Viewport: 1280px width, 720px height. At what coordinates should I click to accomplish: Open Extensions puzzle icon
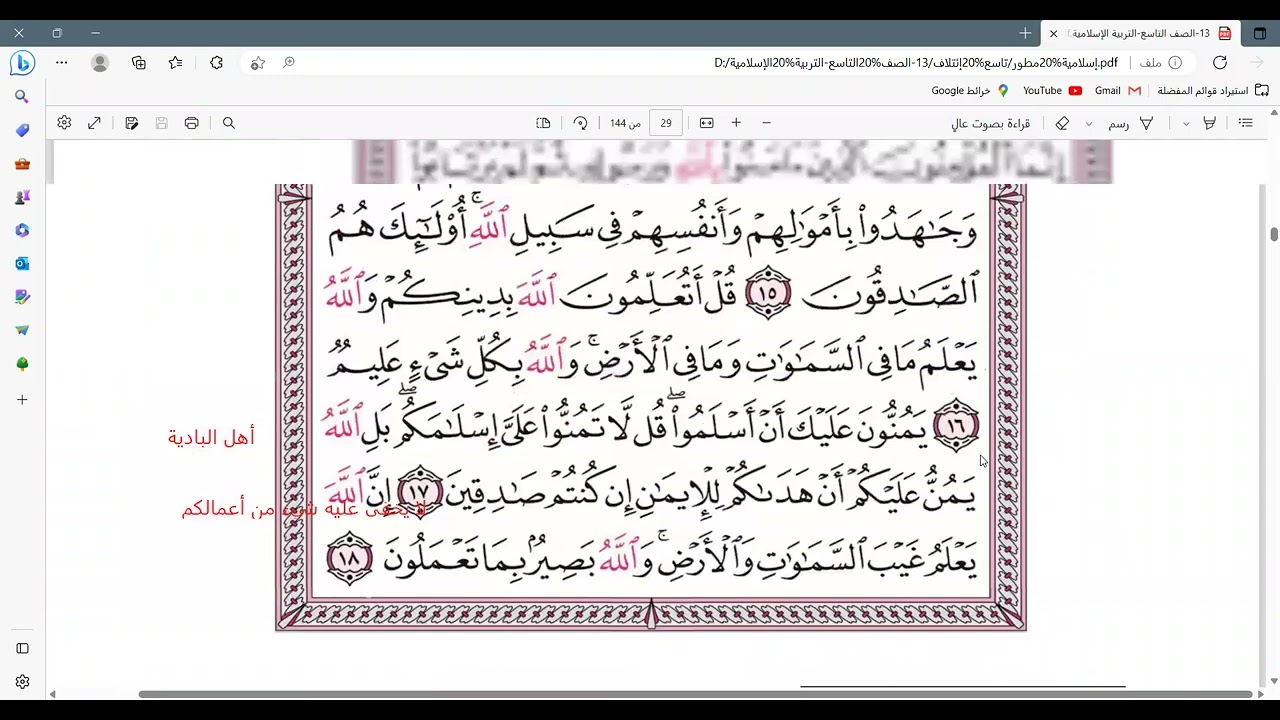click(x=216, y=63)
